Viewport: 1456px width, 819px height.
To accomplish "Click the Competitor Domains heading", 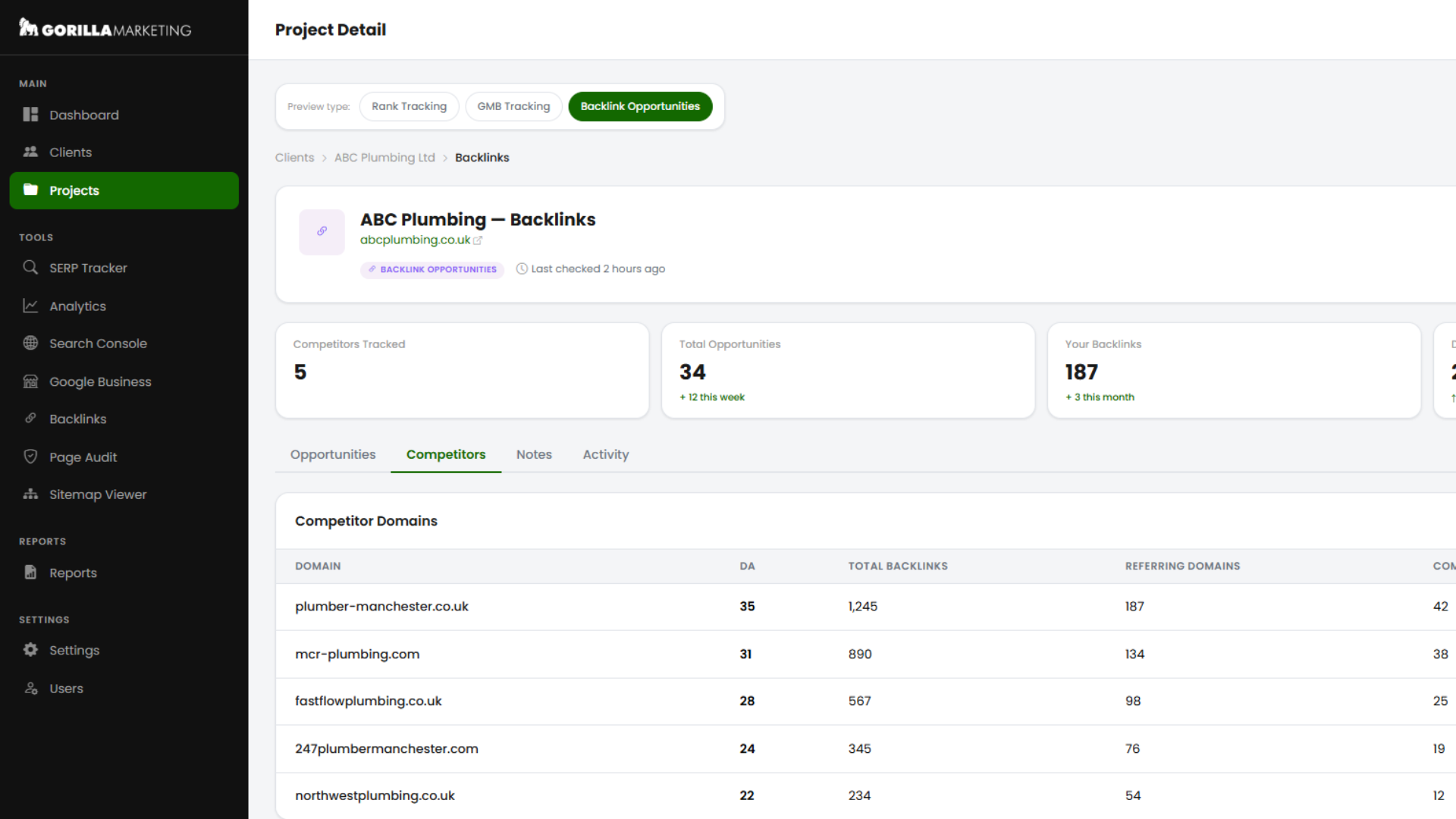I will coord(366,521).
